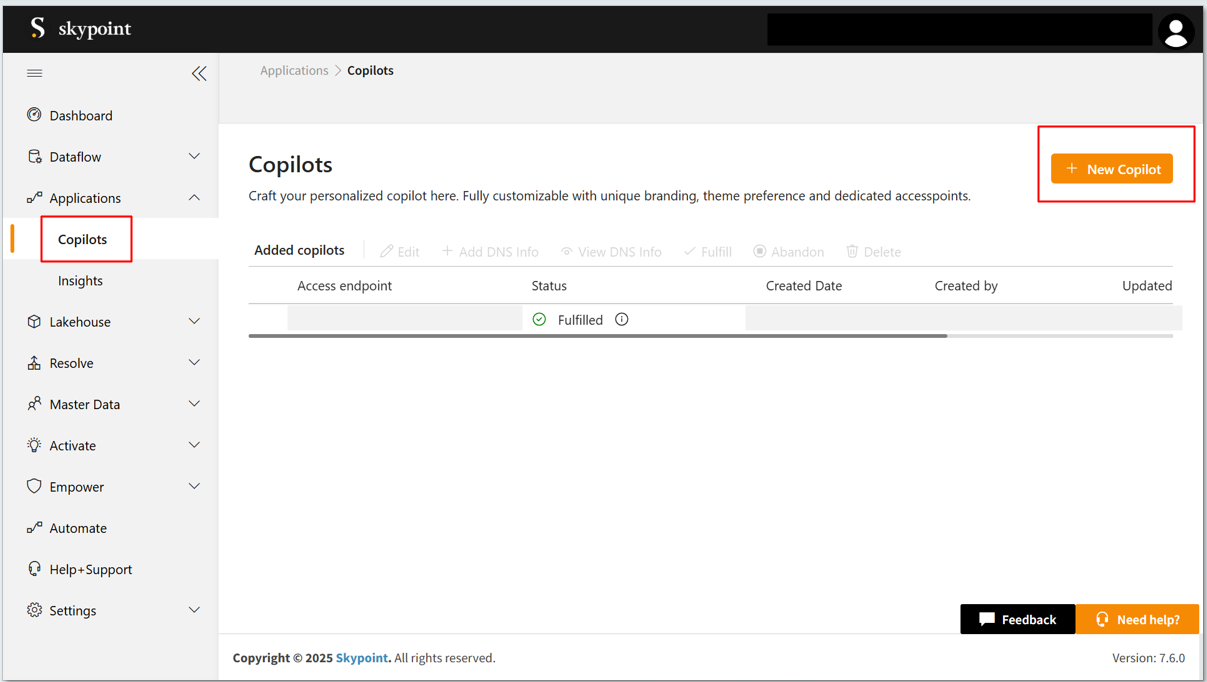This screenshot has height=682, width=1207.
Task: Click the Skypoint link in footer
Action: 361,658
